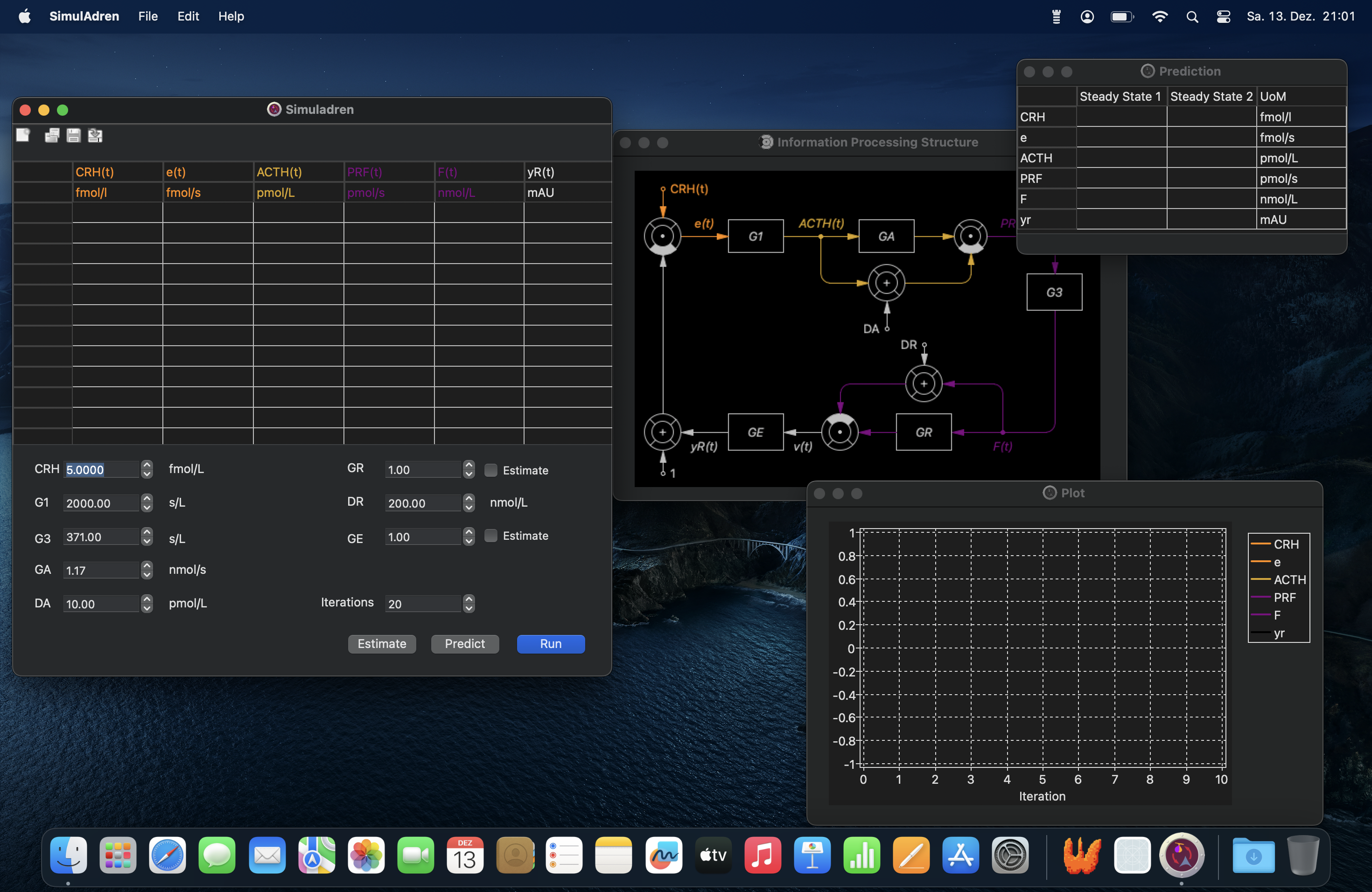
Task: Click the G1 value input field
Action: (101, 503)
